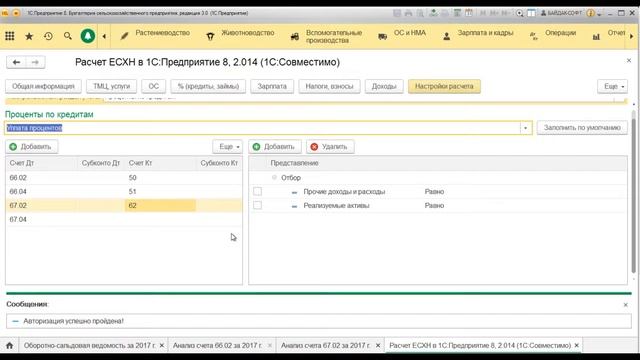Click the Субконто Кт column header
Viewport: 640px width, 360px height.
pos(219,163)
